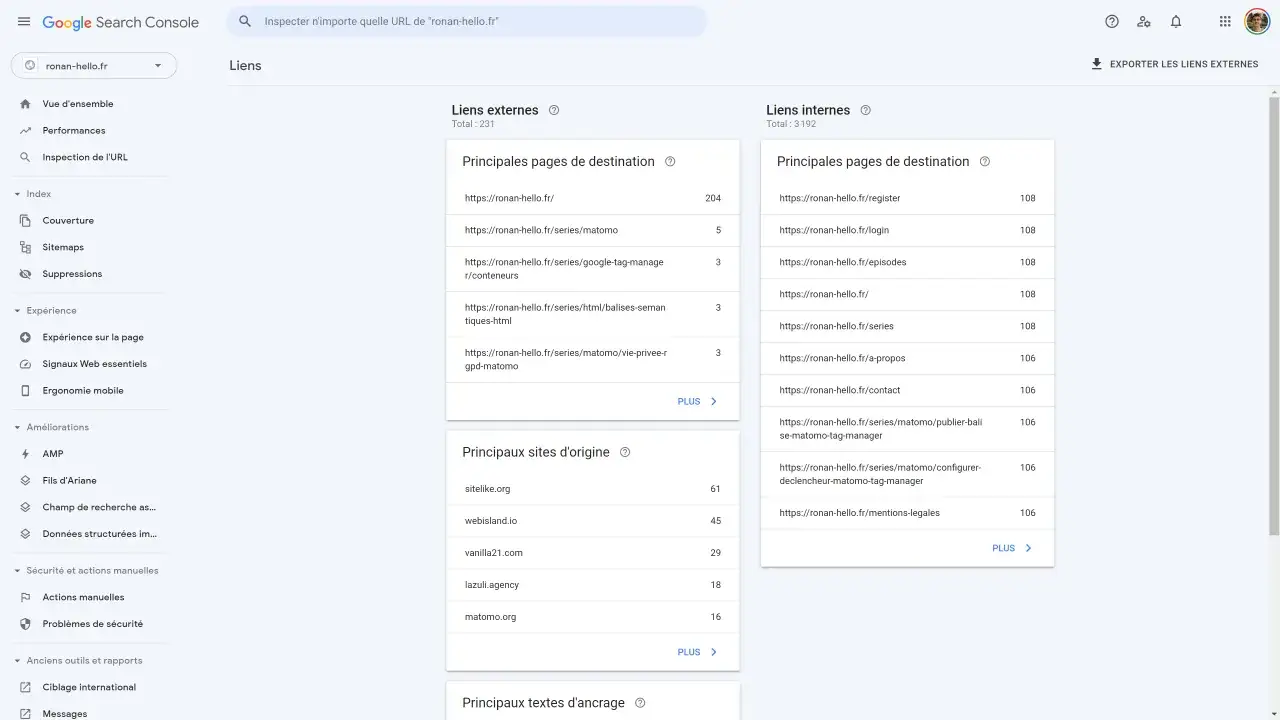This screenshot has width=1280, height=720.
Task: Click the Actions manuelles flag icon
Action: [25, 597]
